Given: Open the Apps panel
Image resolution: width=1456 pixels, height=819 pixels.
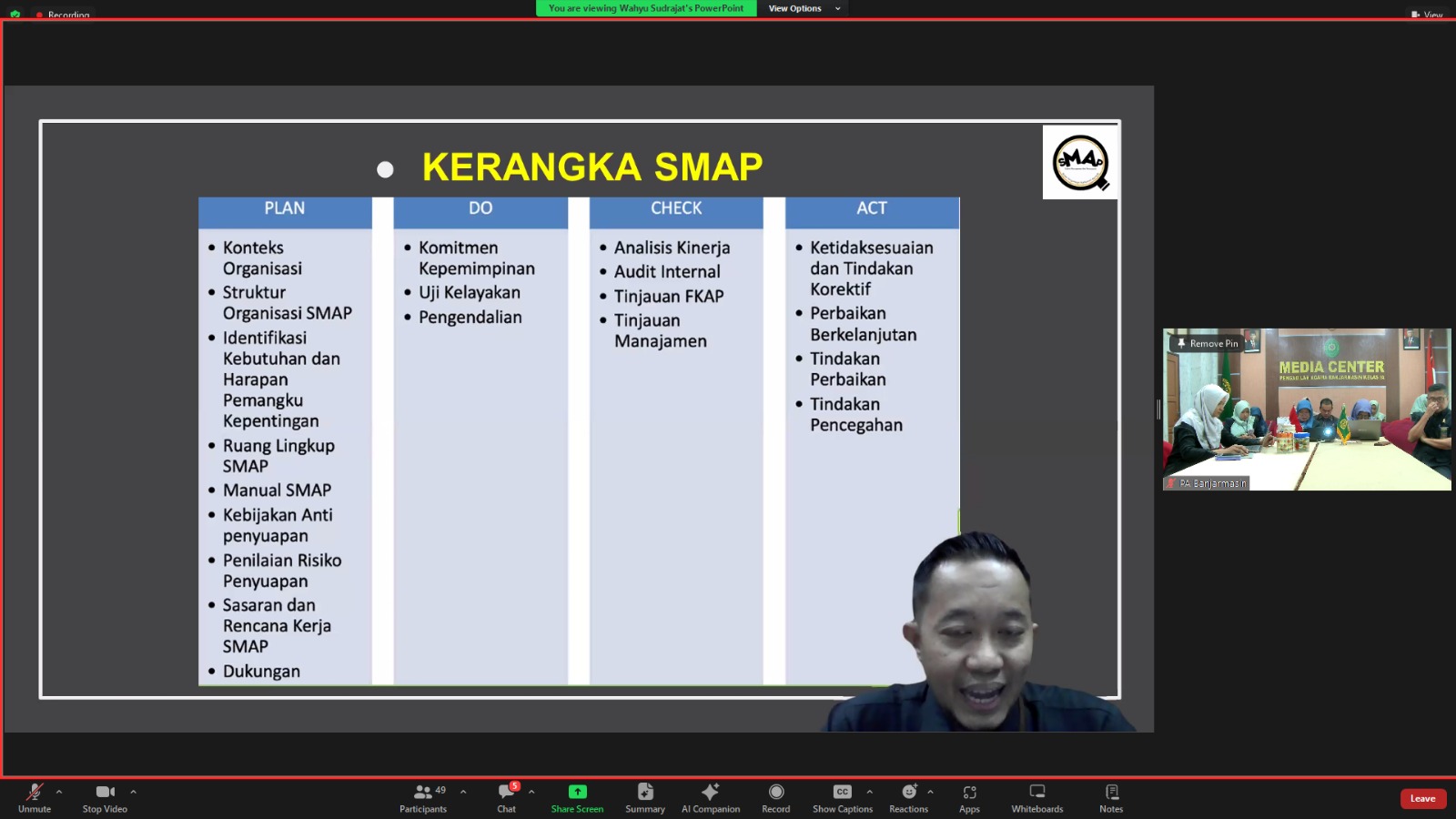Looking at the screenshot, I should (969, 797).
